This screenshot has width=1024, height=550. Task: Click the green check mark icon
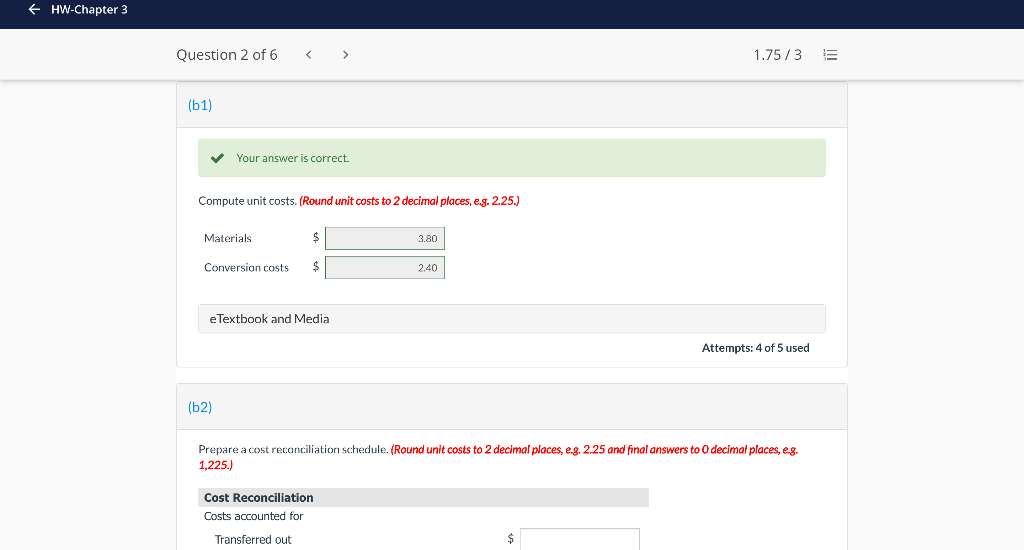click(217, 158)
